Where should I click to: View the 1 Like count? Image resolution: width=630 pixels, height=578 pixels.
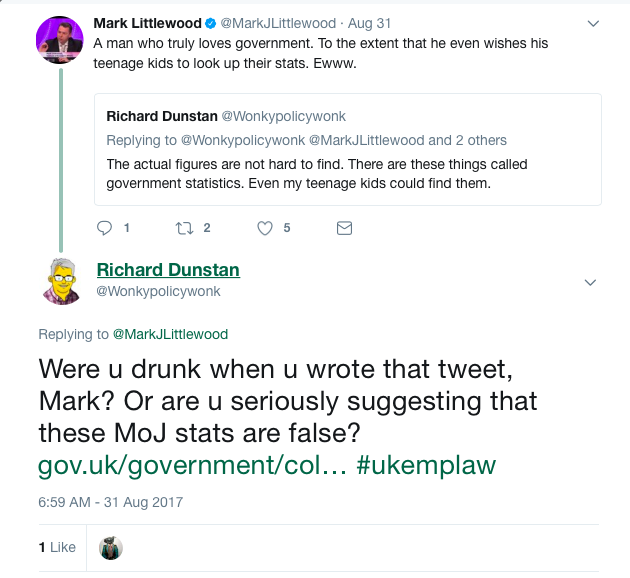point(57,547)
